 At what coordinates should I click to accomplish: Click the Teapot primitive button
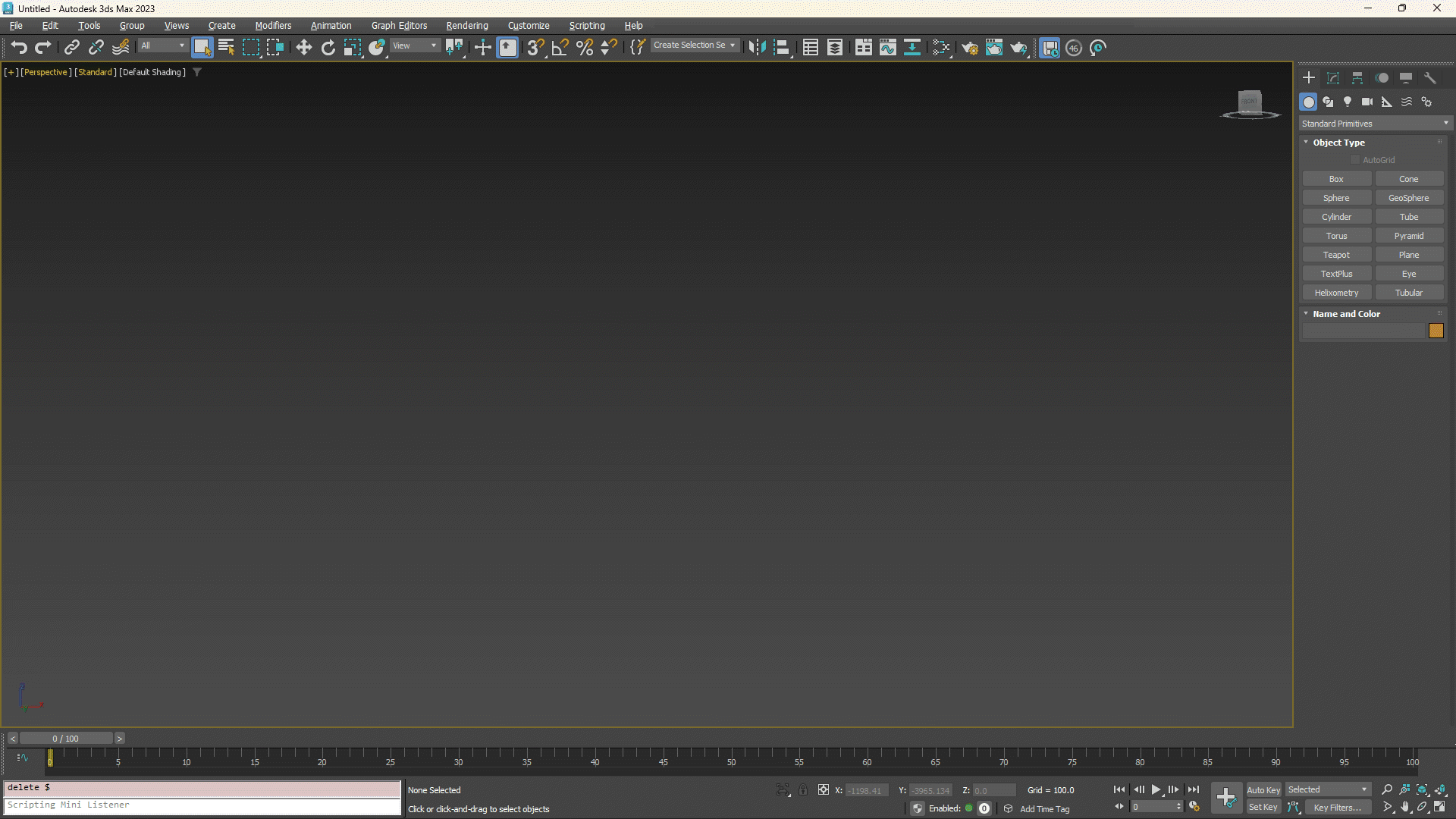[1336, 255]
